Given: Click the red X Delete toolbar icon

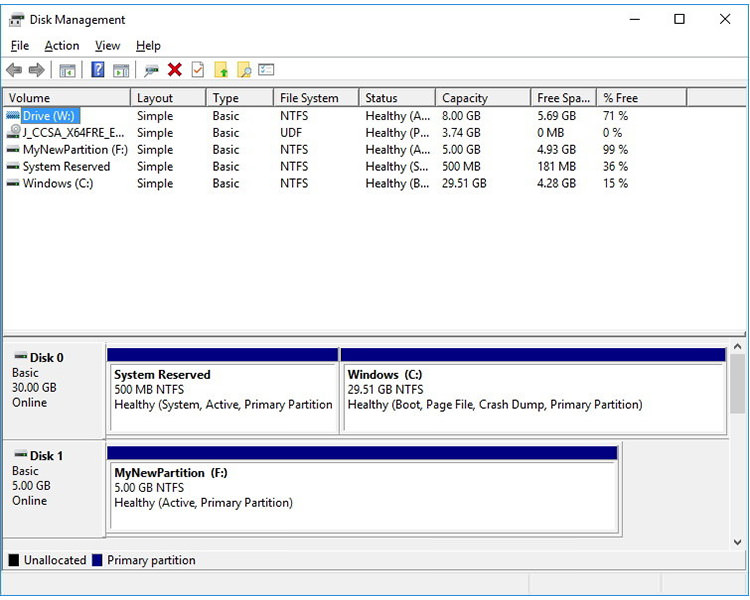Looking at the screenshot, I should [174, 70].
